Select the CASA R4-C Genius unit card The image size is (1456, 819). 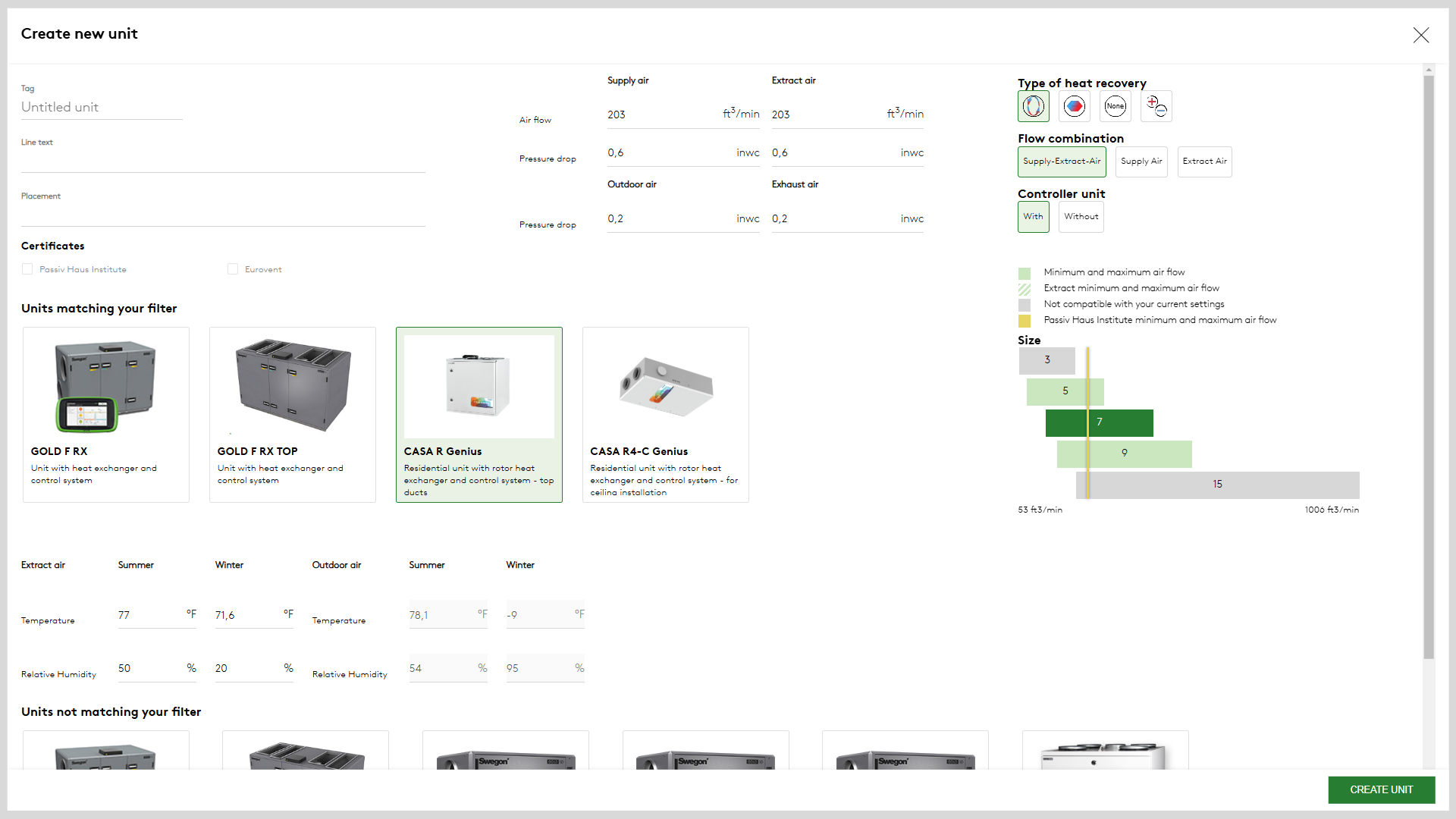tap(665, 414)
